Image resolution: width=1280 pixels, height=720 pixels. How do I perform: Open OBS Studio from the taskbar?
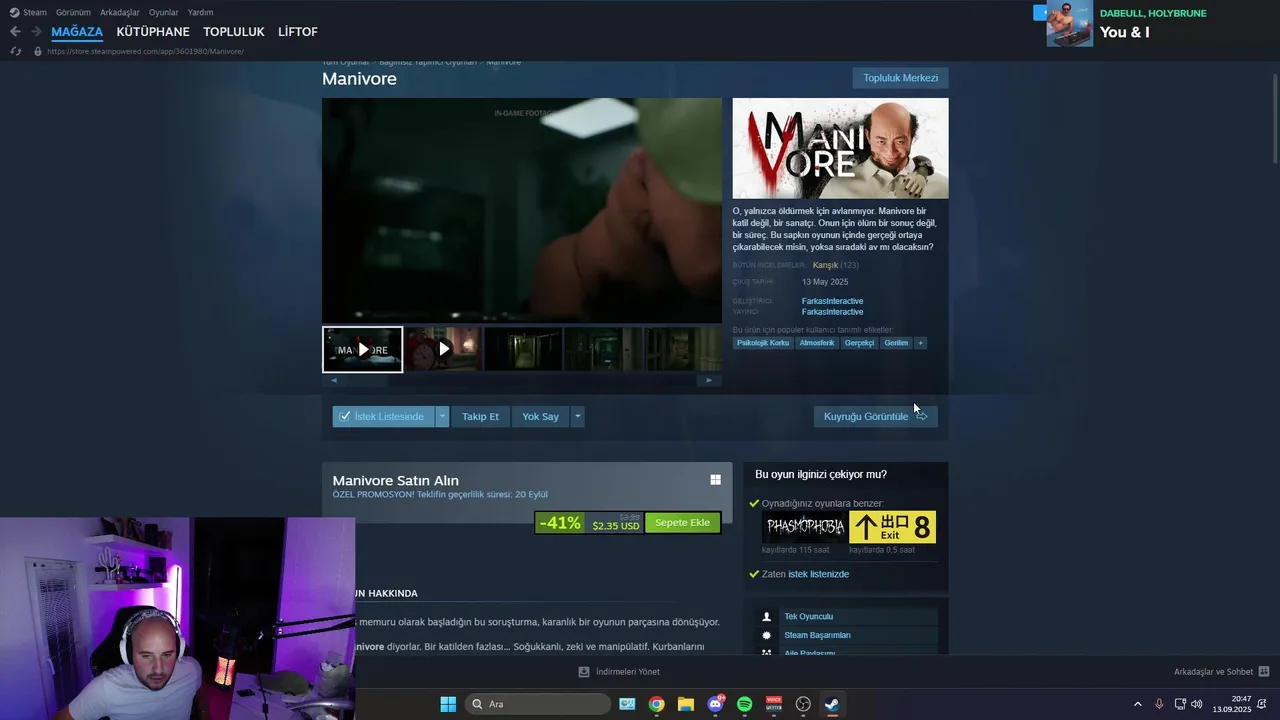803,704
